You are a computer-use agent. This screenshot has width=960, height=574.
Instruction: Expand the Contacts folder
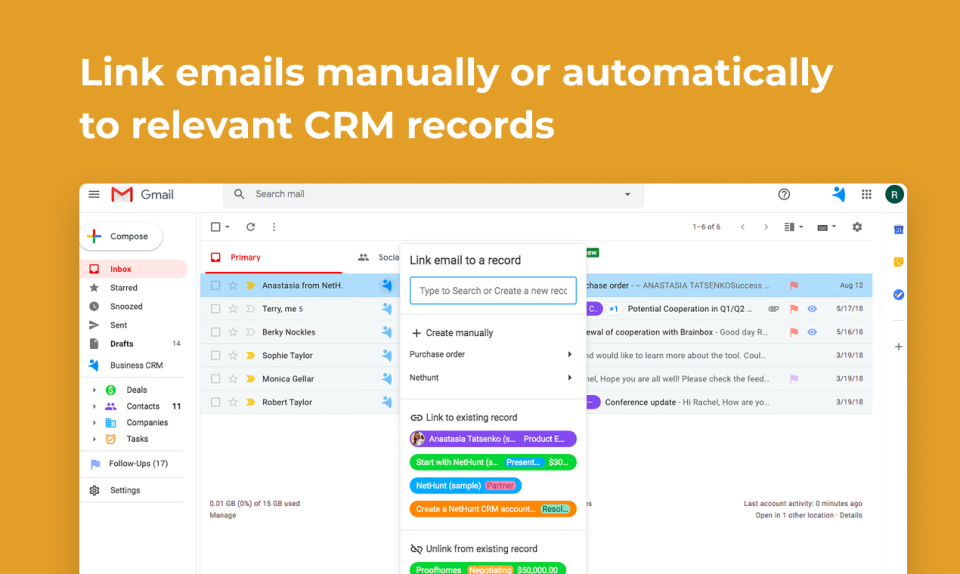94,406
